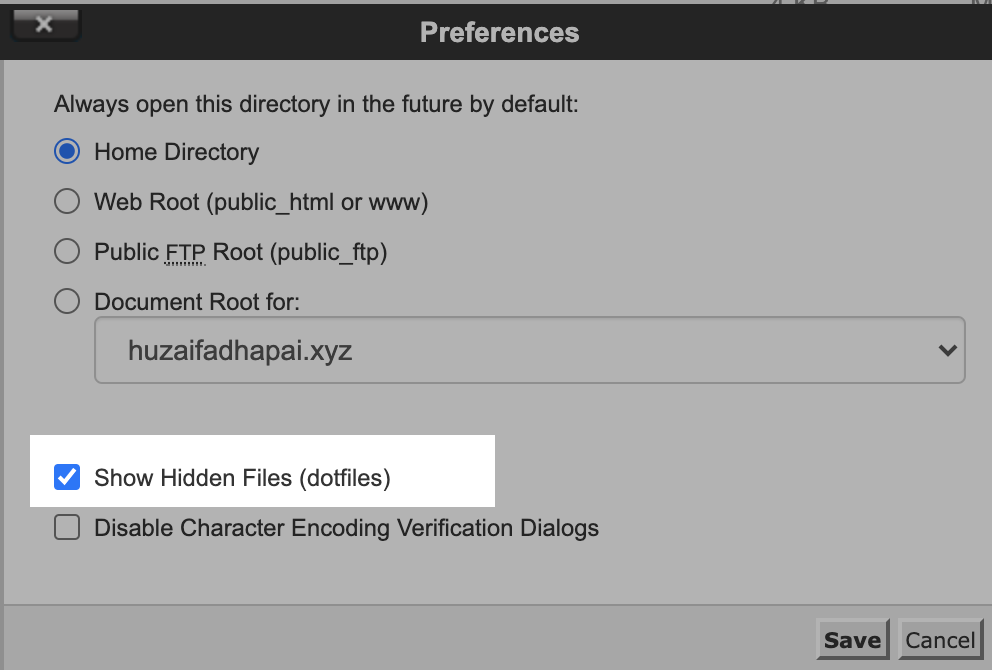The height and width of the screenshot is (670, 992).
Task: Click the Home Directory label text
Action: pyautogui.click(x=176, y=151)
